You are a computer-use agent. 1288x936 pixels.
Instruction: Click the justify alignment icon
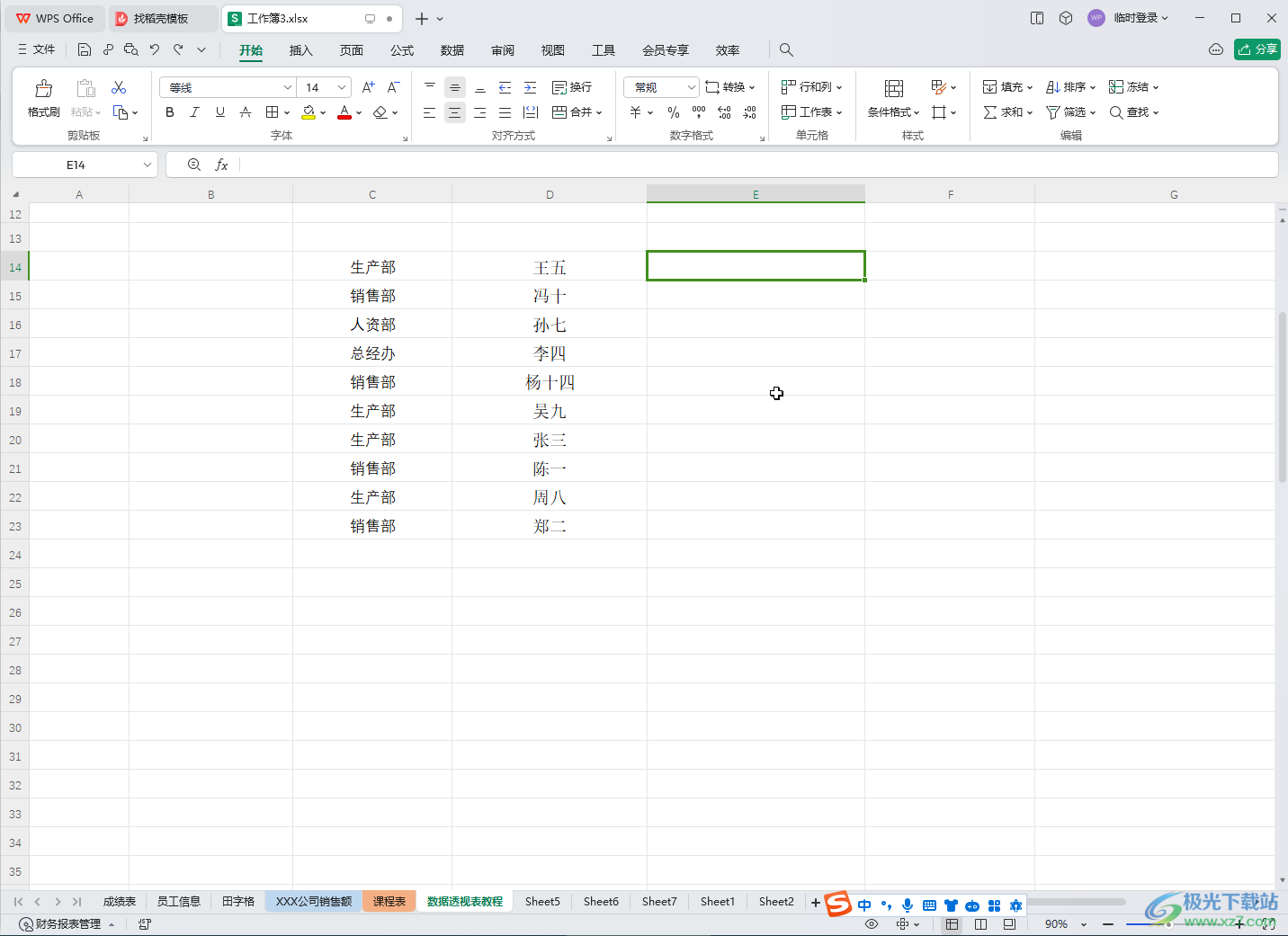(x=505, y=112)
